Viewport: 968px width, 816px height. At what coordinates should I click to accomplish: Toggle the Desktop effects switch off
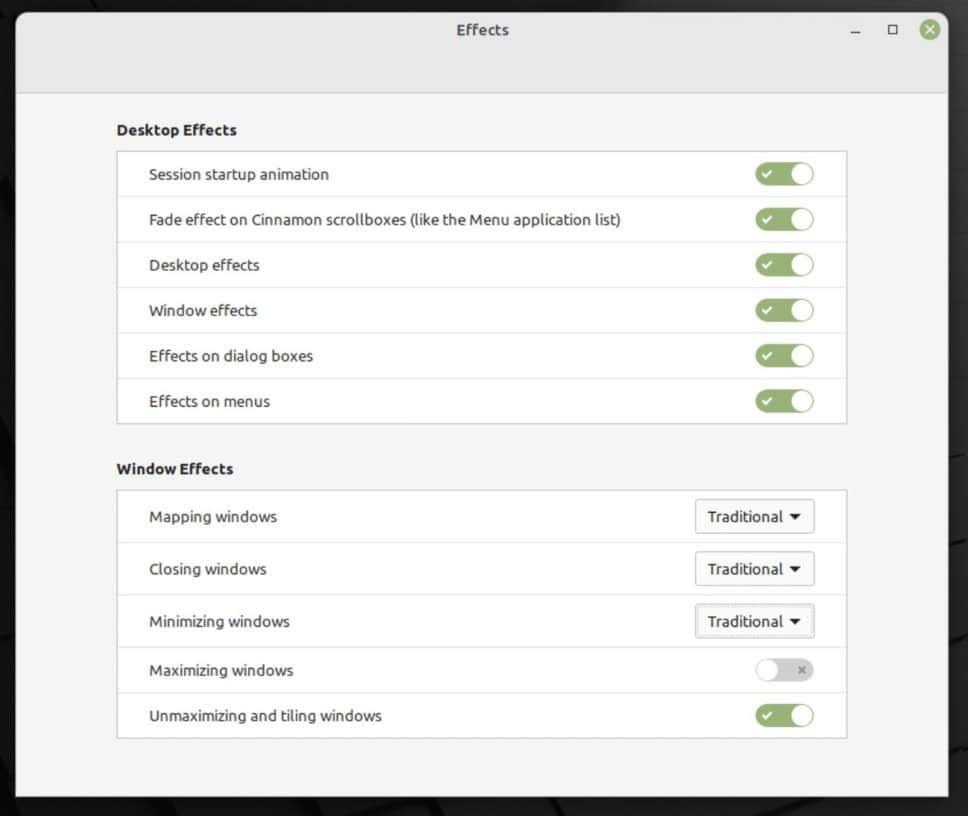click(x=784, y=265)
